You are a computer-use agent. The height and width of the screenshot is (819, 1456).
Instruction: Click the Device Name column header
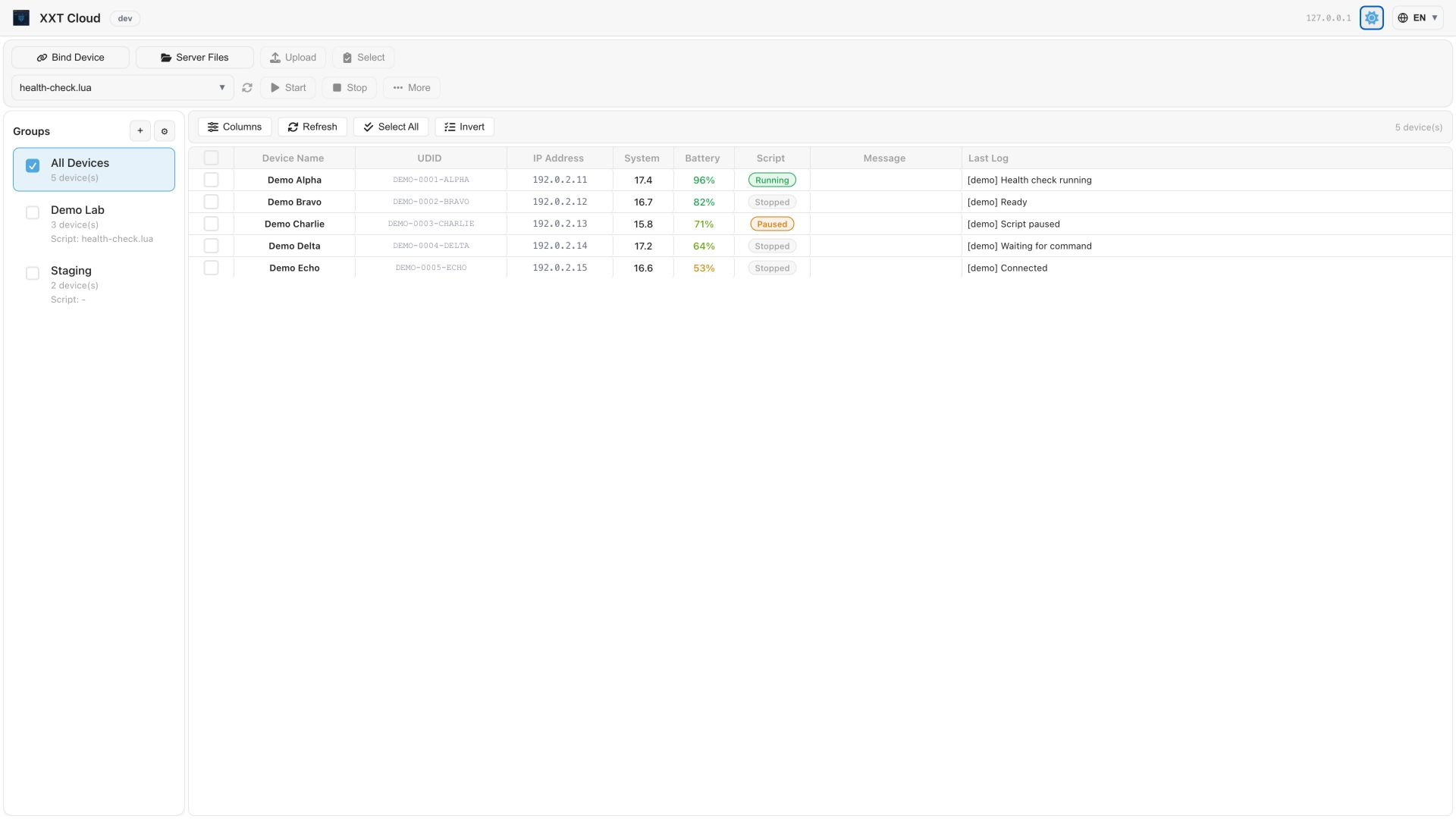(x=293, y=158)
